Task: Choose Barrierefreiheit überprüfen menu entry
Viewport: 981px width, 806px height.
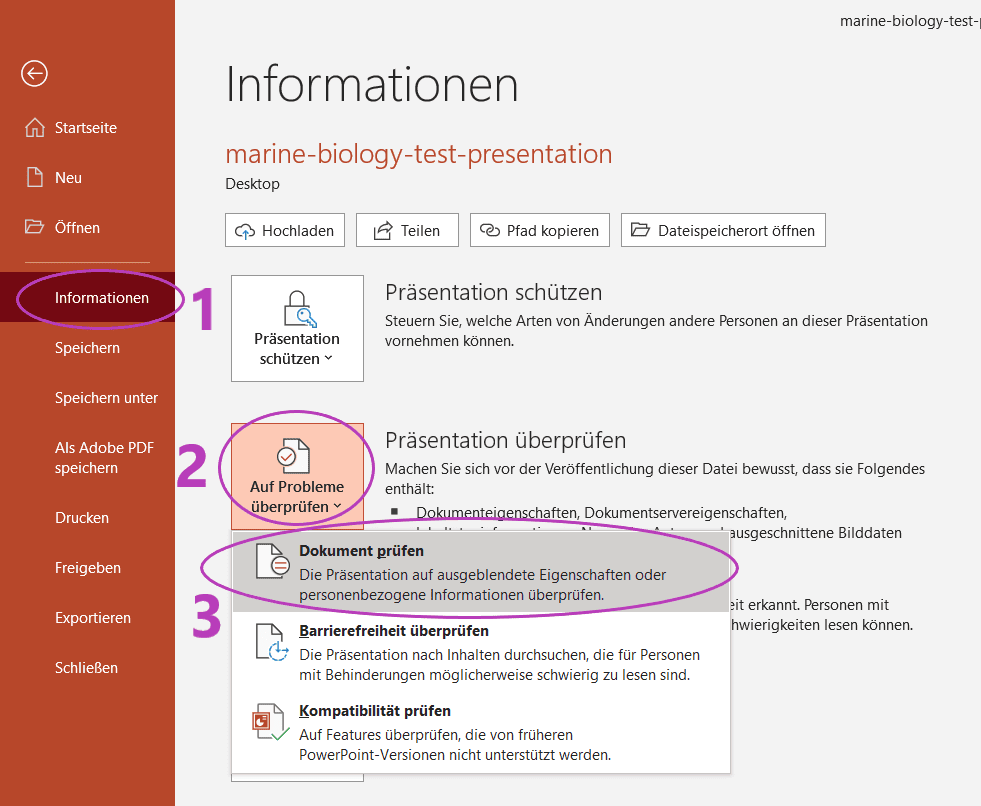Action: (480, 652)
